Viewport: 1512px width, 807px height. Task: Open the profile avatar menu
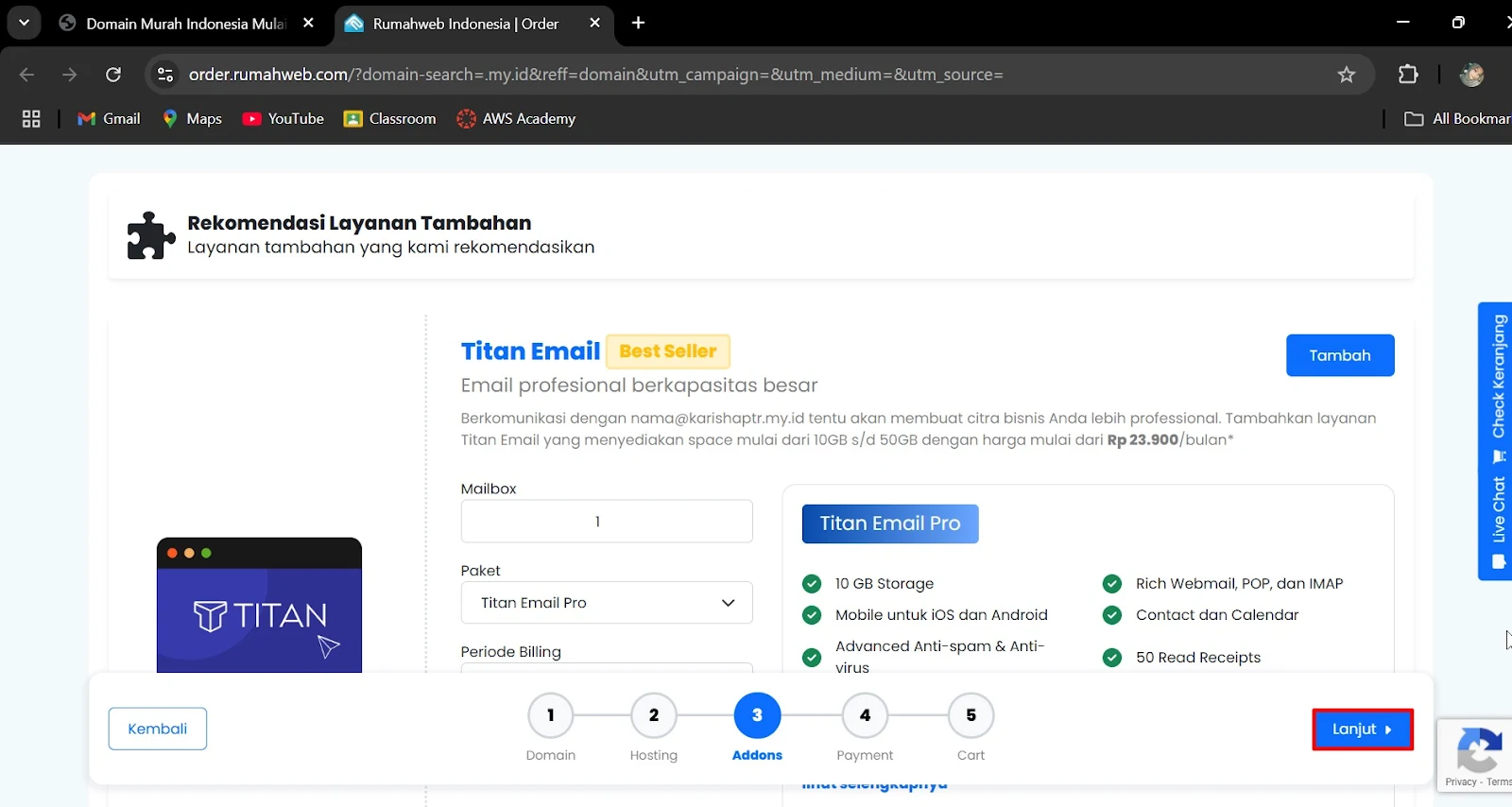[1471, 75]
